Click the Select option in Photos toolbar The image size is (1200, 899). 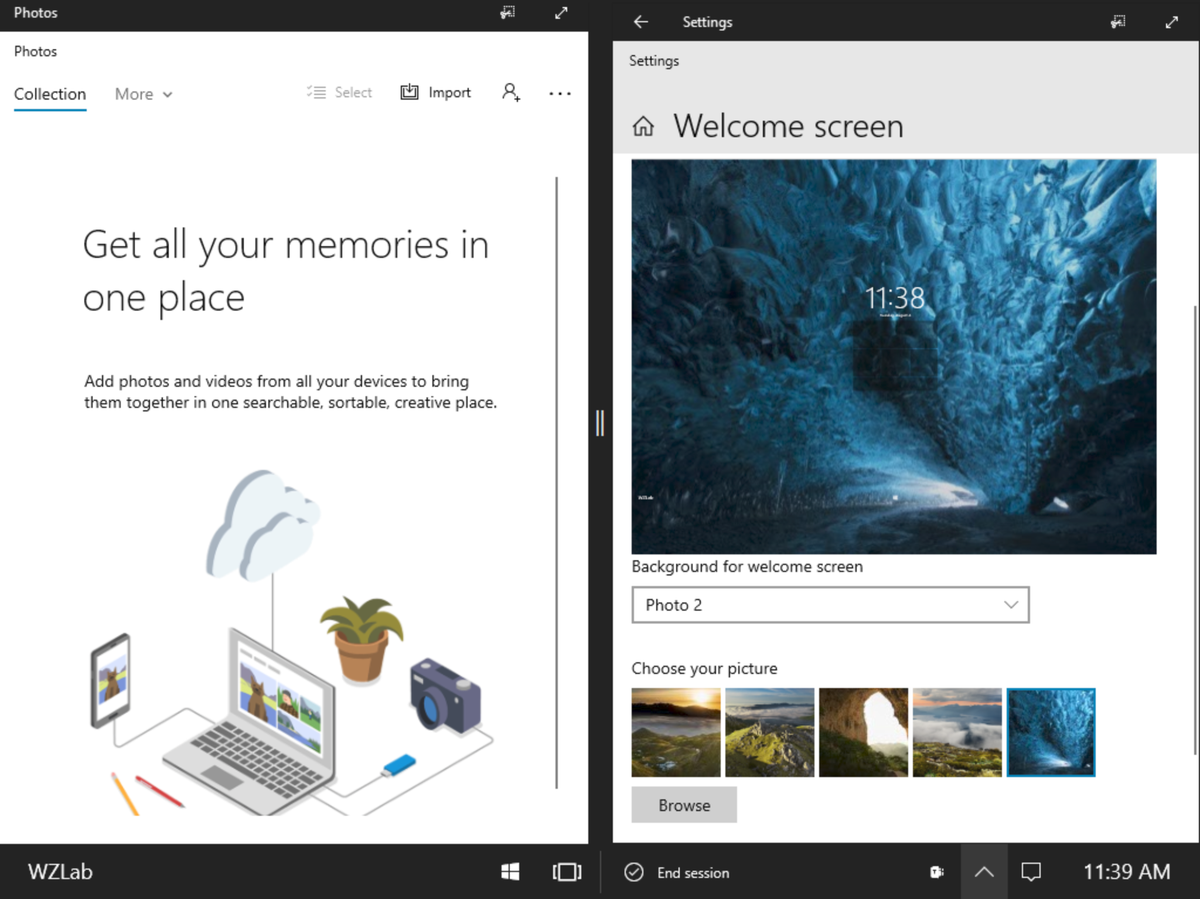340,92
